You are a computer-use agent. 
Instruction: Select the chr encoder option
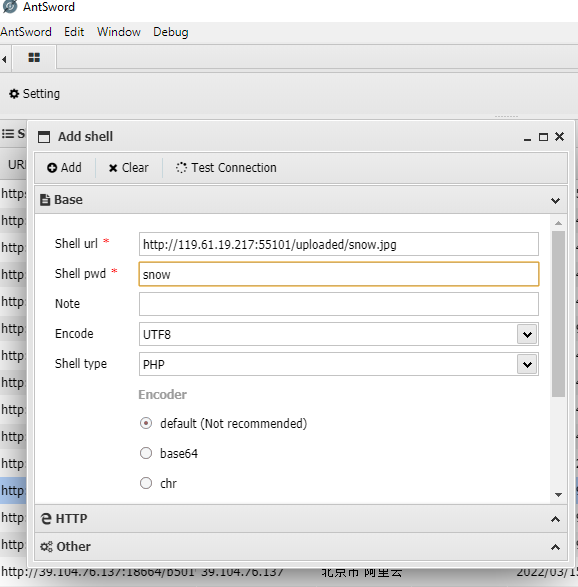pos(146,483)
